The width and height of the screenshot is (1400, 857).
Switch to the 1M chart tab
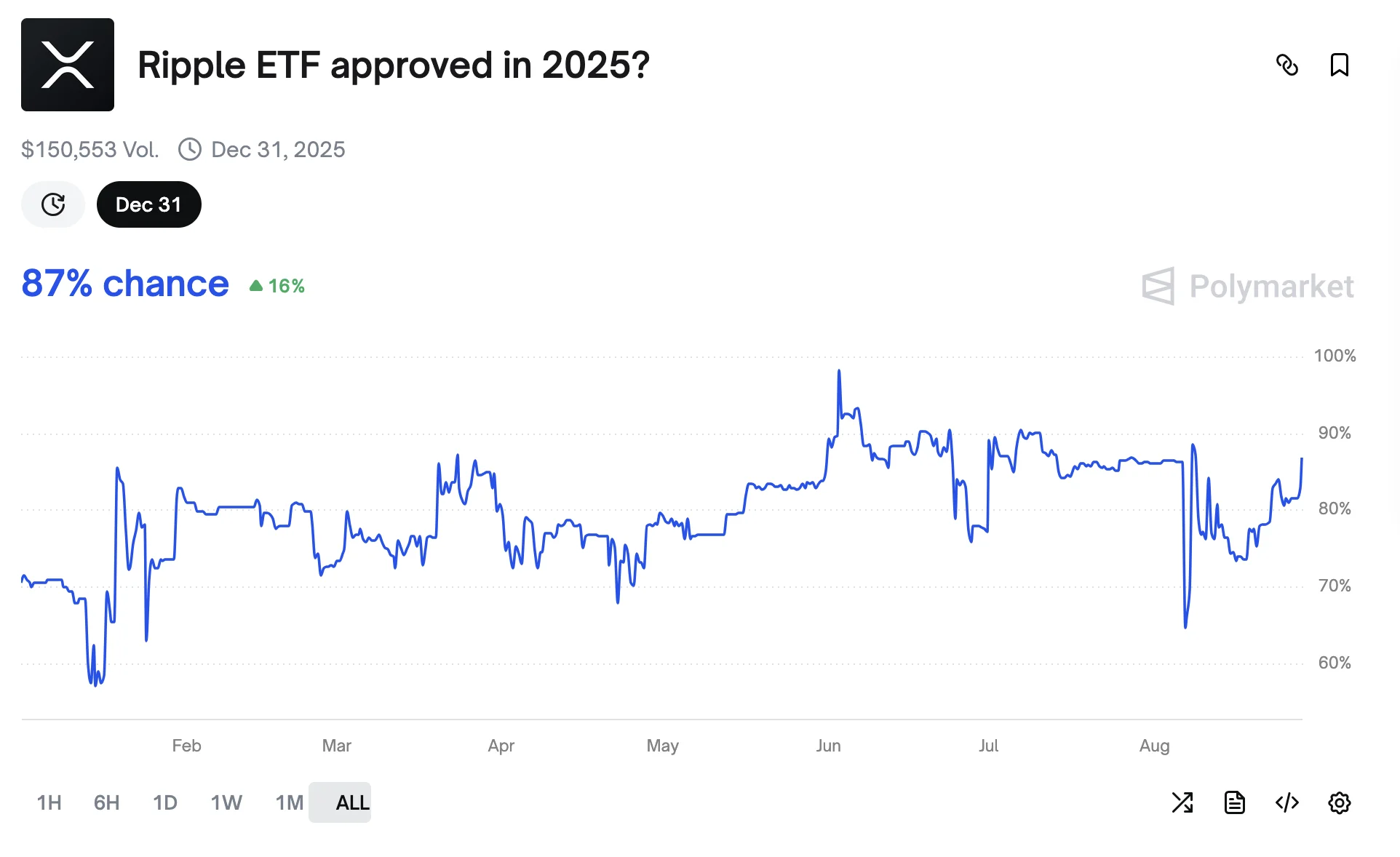pyautogui.click(x=287, y=802)
